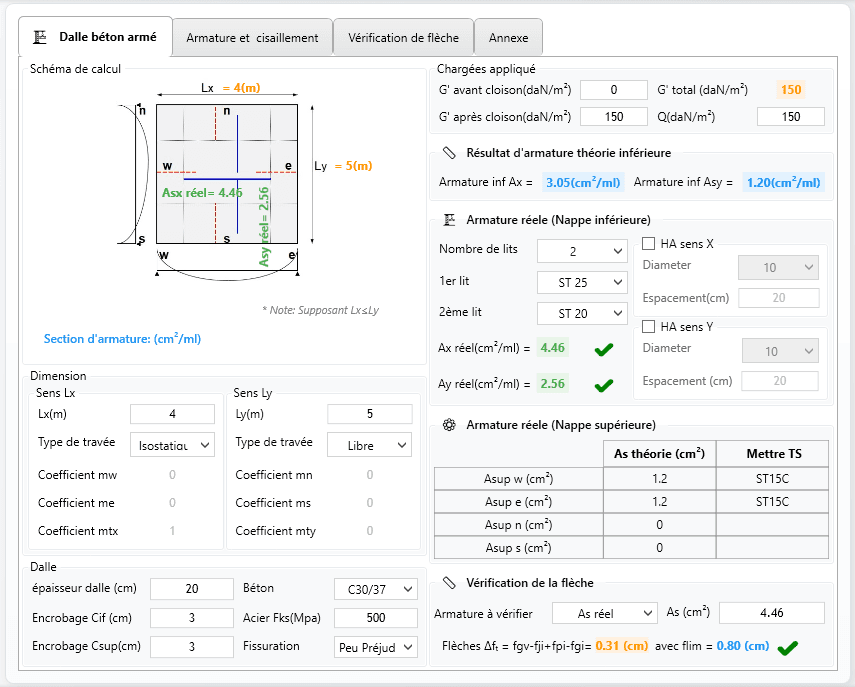855x687 pixels.
Task: Click green checkmark beside flim 0.80 cm
Action: click(x=788, y=647)
